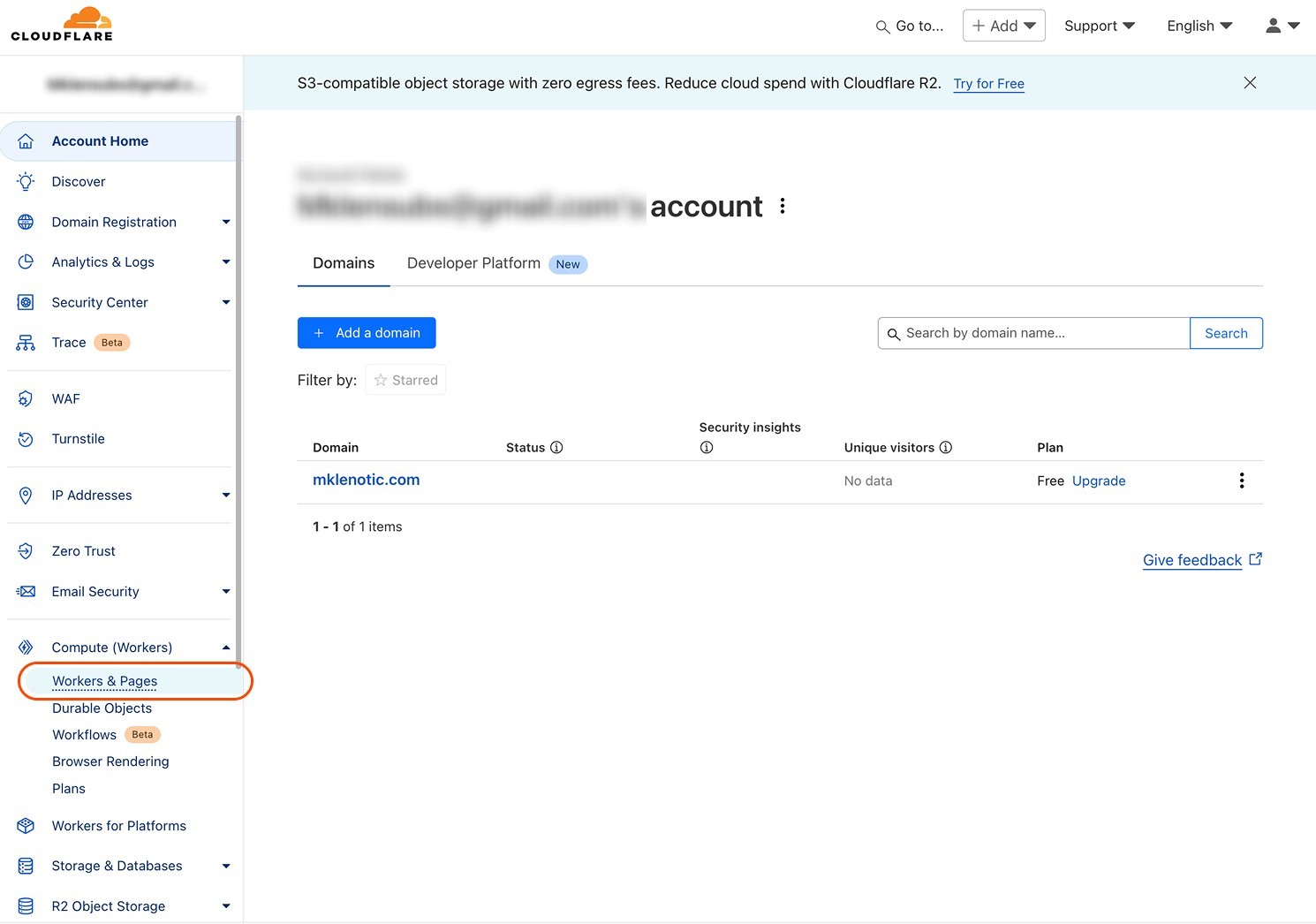Click the Cloudflare logo
1316x924 pixels.
tap(62, 24)
